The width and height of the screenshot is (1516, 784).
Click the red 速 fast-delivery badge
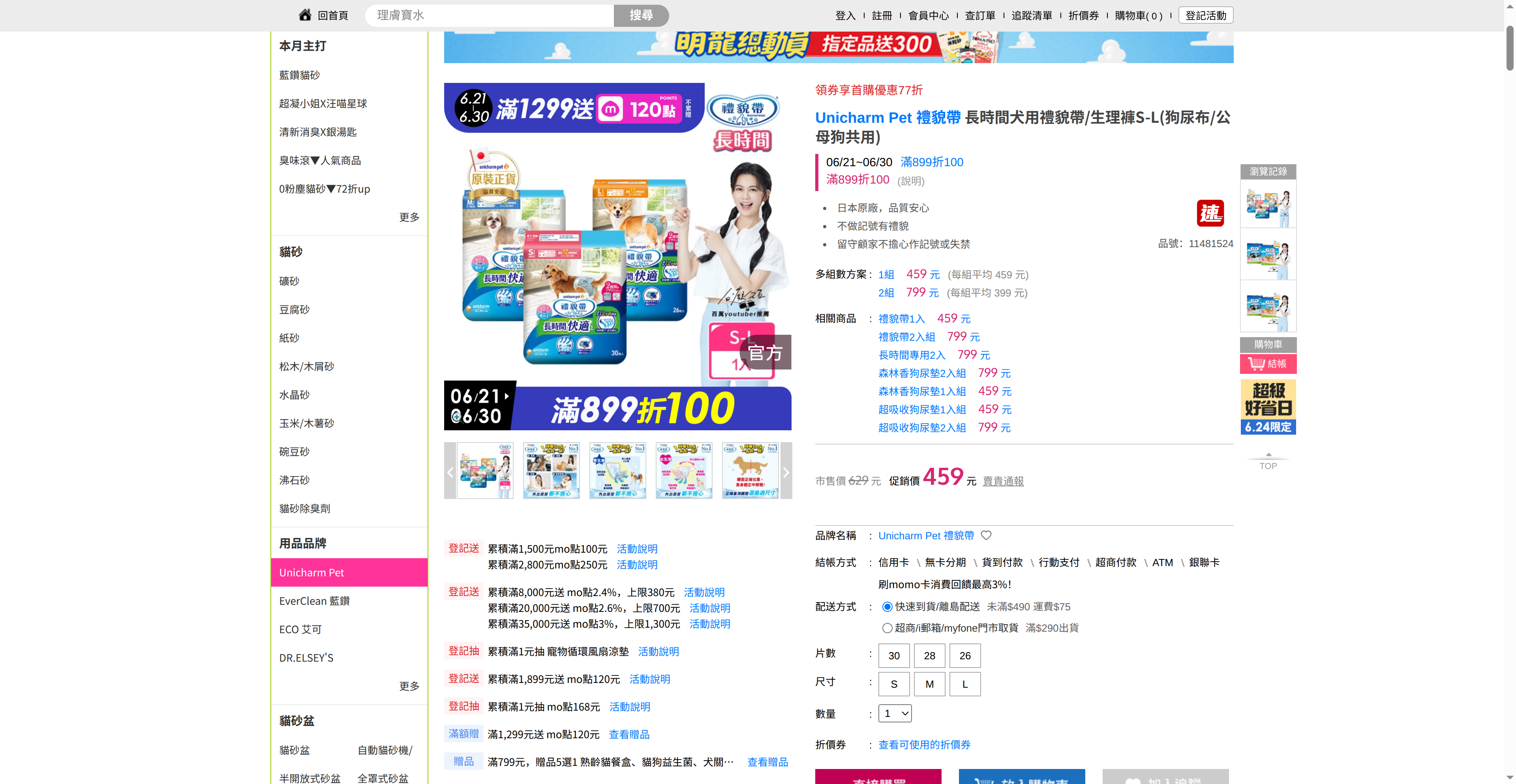coord(1210,213)
